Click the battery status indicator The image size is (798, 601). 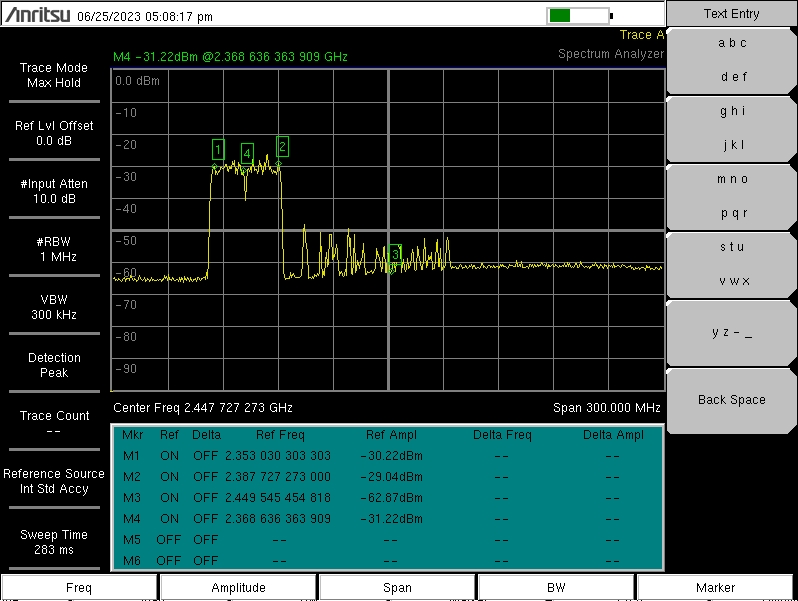click(578, 15)
